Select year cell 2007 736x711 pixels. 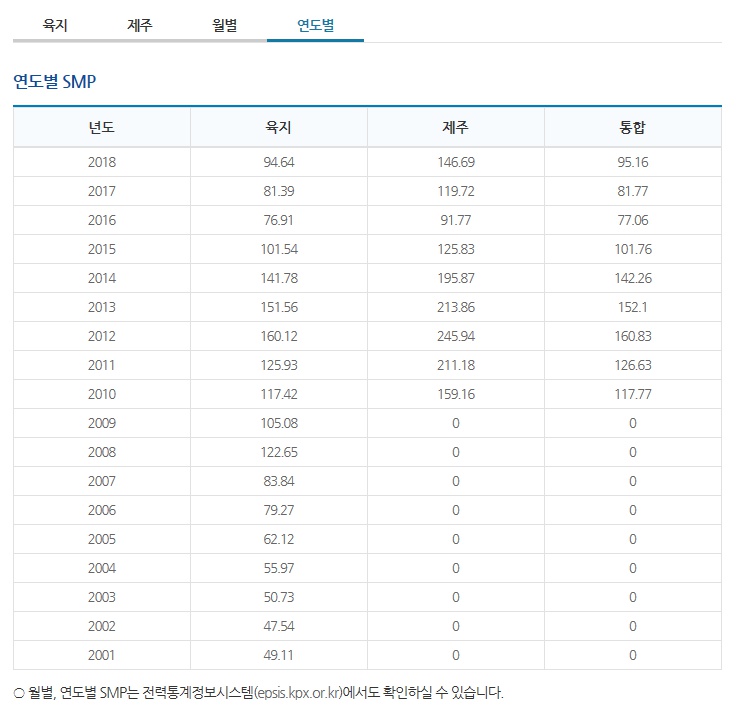pos(101,482)
